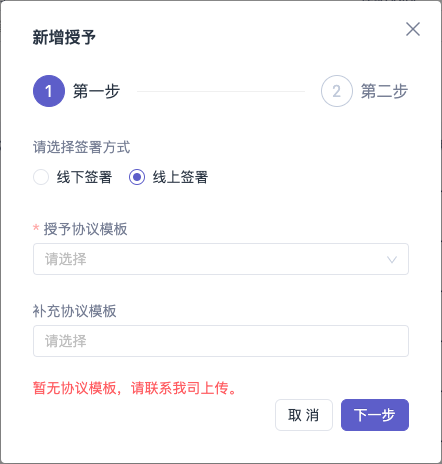Screen dimensions: 442x464
Task: Click the 新增授予 dialog title
Action: pyautogui.click(x=64, y=37)
